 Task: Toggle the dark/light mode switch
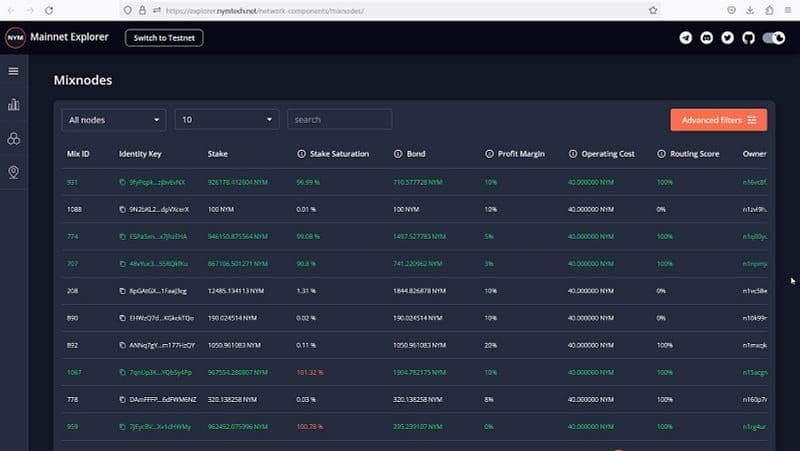point(773,38)
